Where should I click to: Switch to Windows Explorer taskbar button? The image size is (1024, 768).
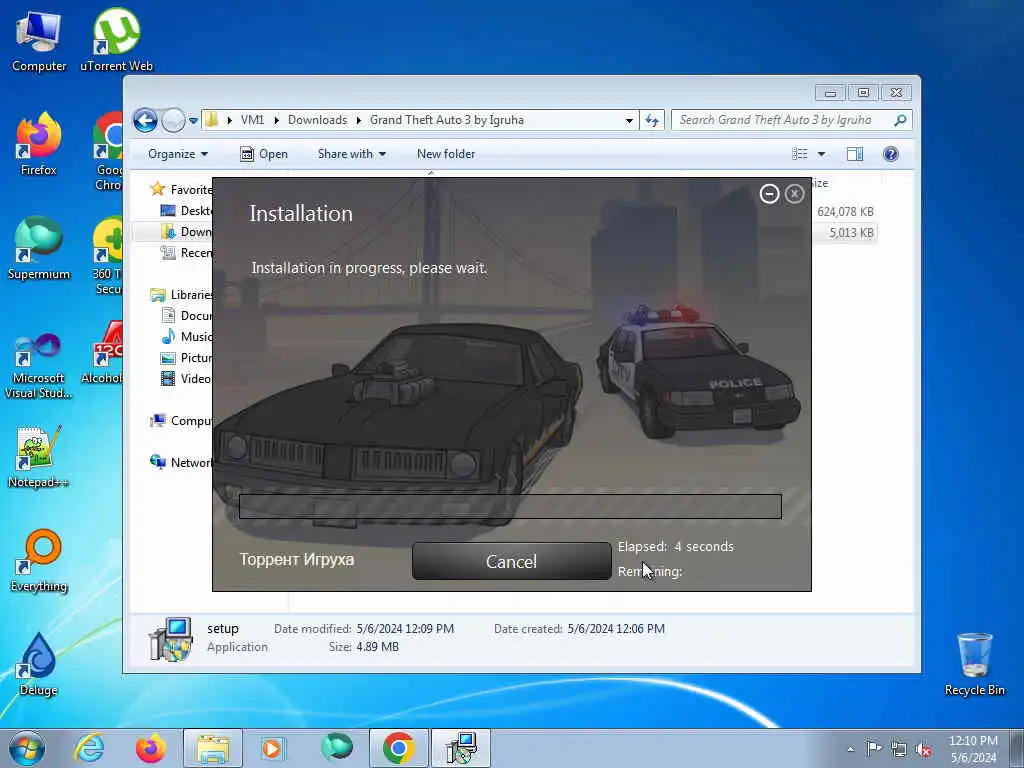(213, 748)
